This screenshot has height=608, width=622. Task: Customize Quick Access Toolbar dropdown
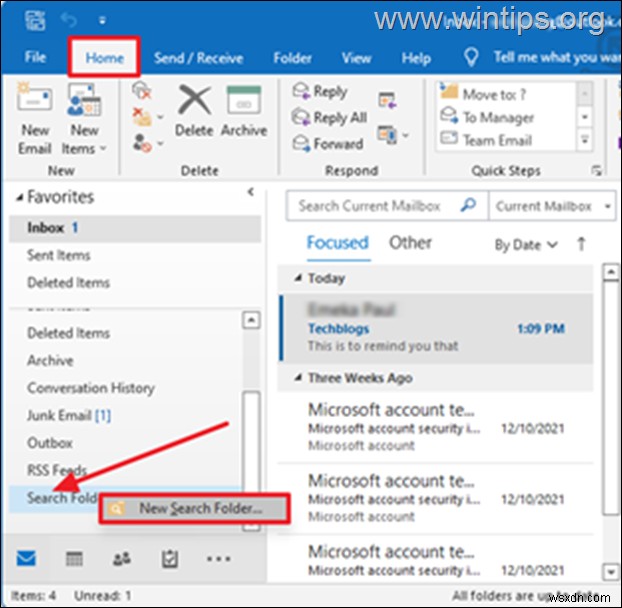point(102,21)
